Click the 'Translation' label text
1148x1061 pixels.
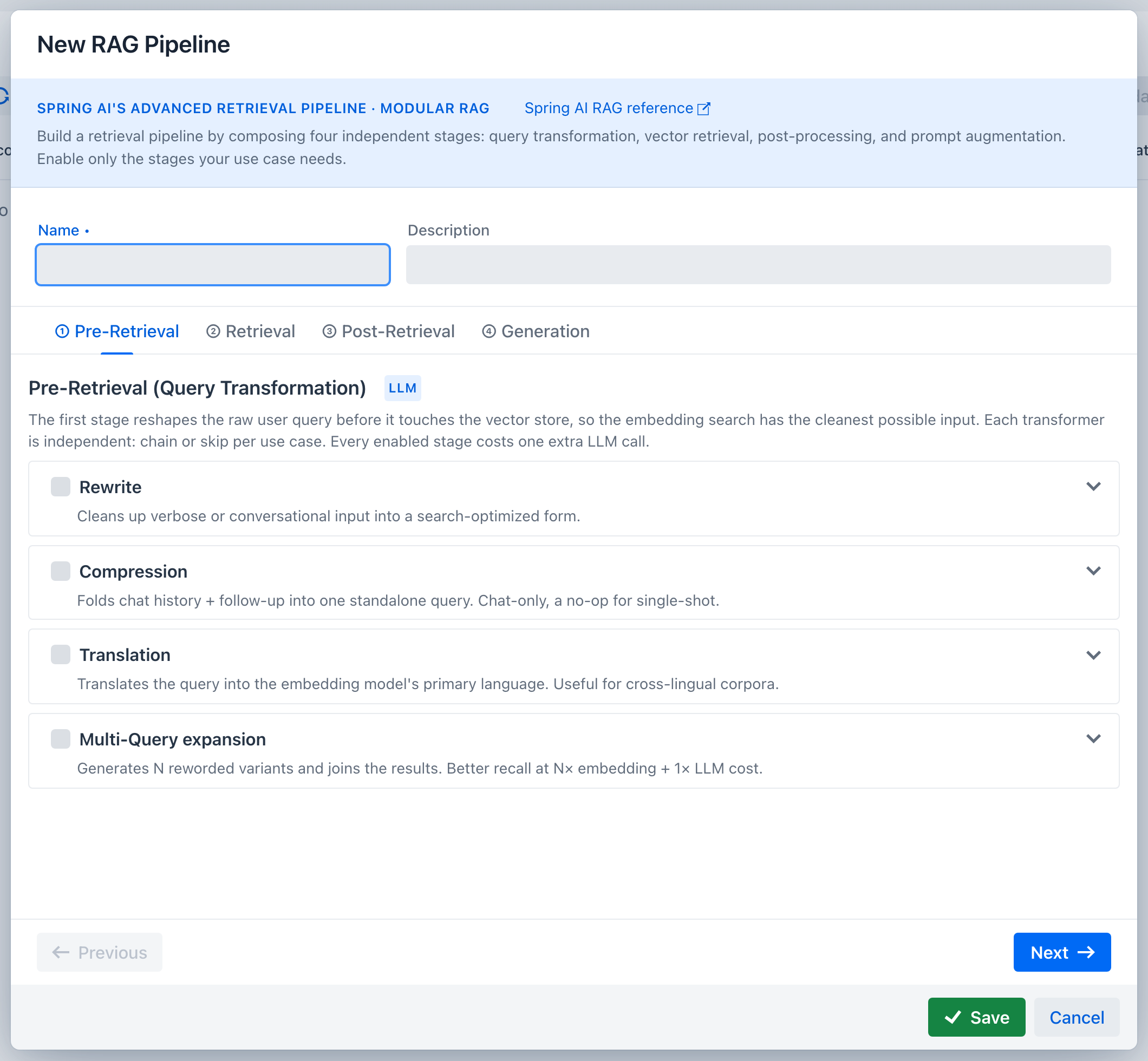(125, 654)
